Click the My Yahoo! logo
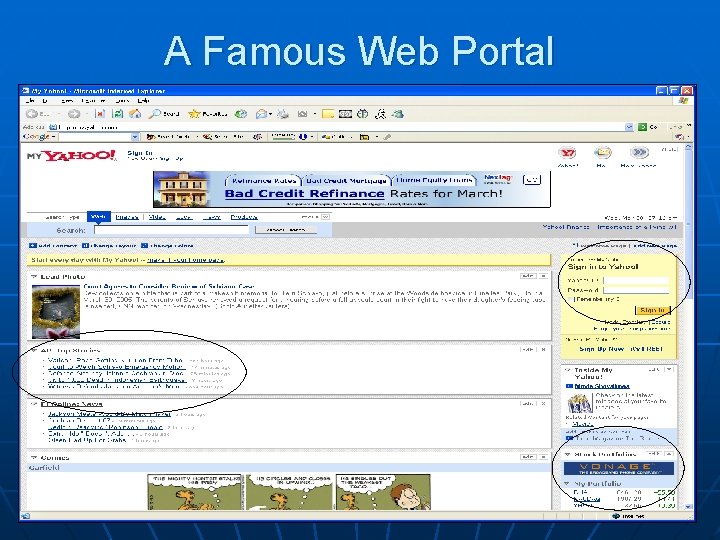Viewport: 720px width, 540px height. click(71, 156)
